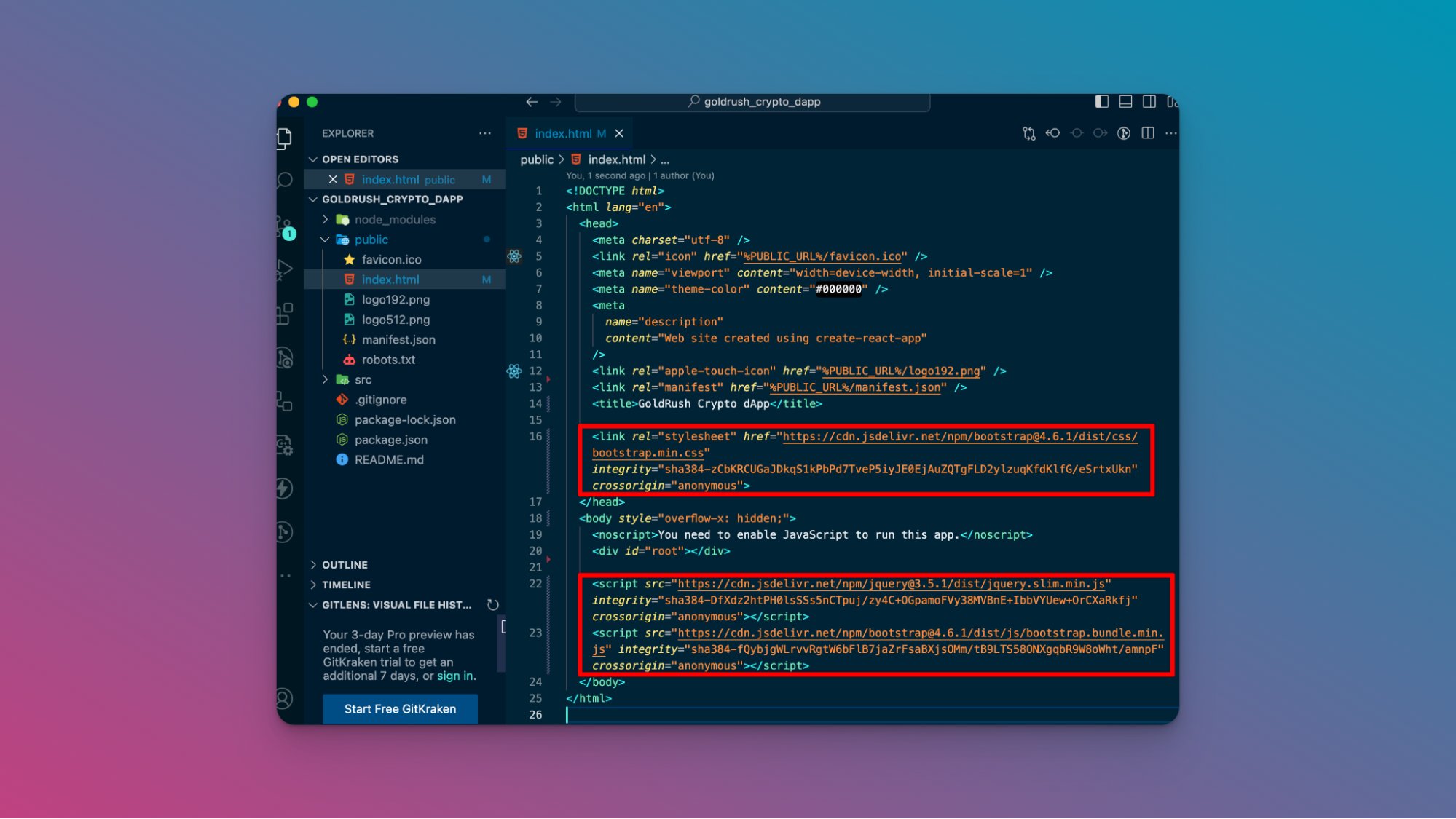
Task: Close the index.html editor tab
Action: pos(619,133)
